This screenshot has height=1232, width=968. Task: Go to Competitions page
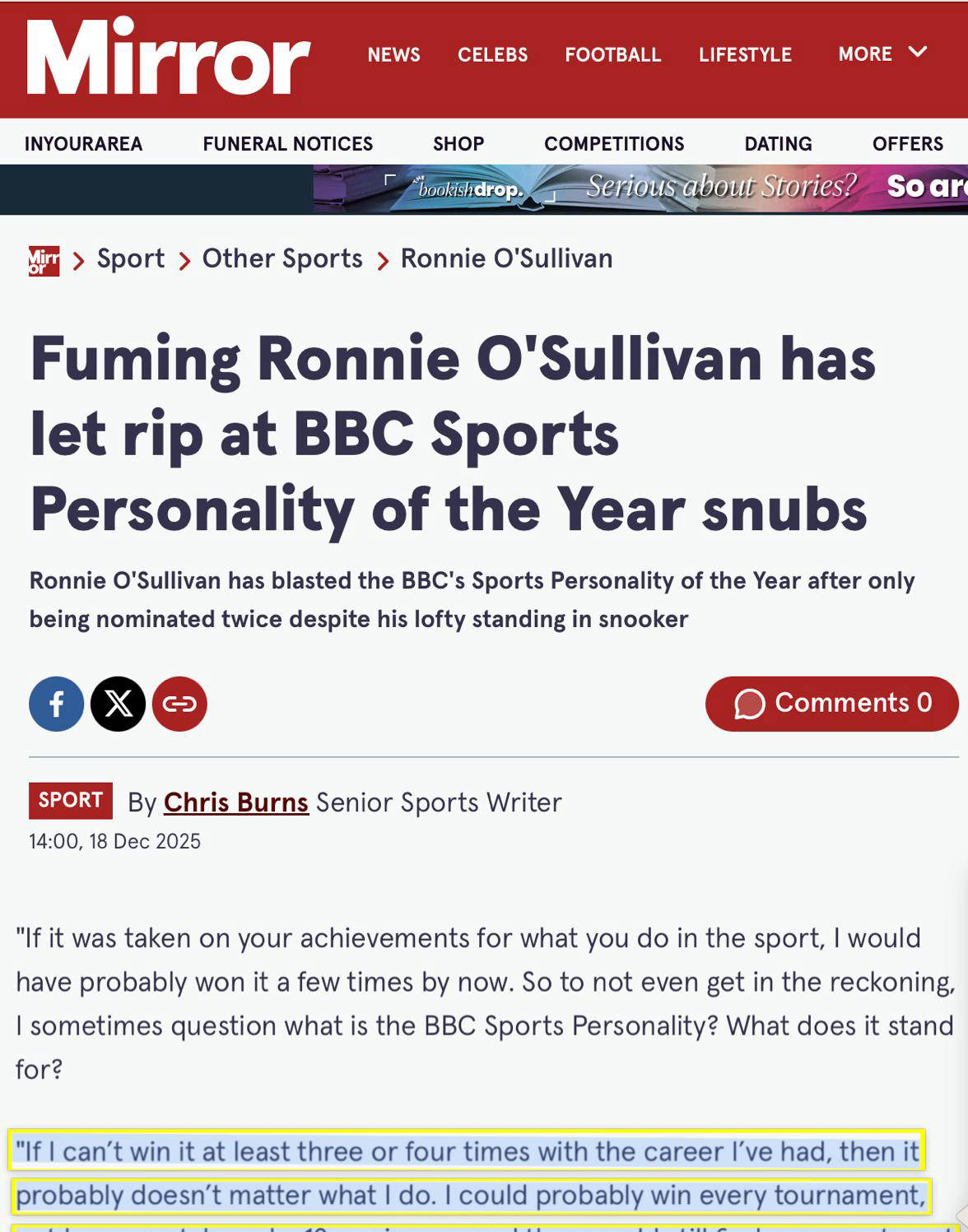(614, 144)
